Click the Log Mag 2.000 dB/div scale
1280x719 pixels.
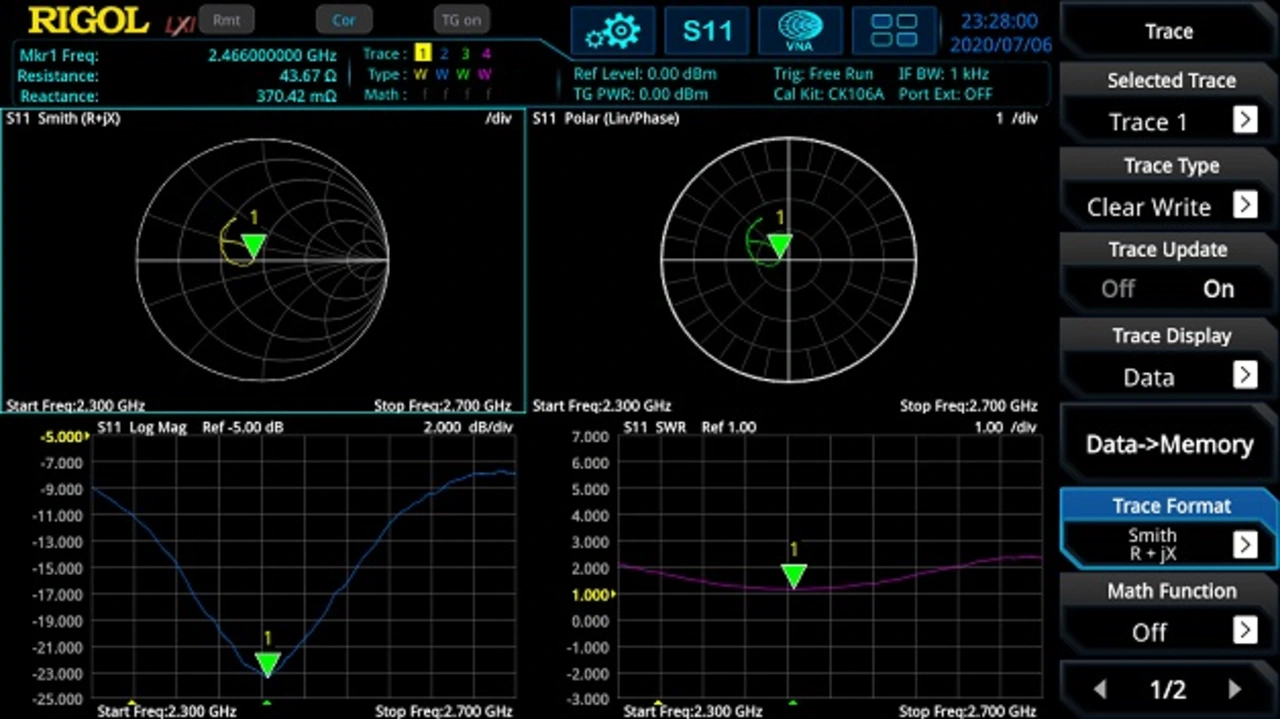tap(468, 427)
